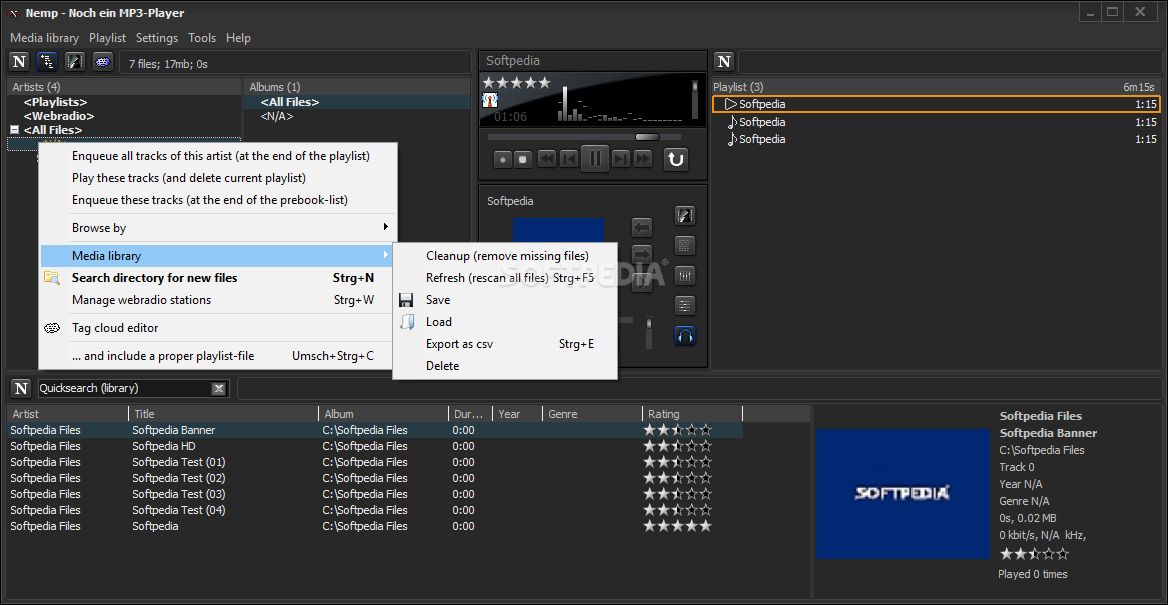Viewport: 1168px width, 605px height.
Task: Show the cover panel icon in player
Action: tap(685, 216)
